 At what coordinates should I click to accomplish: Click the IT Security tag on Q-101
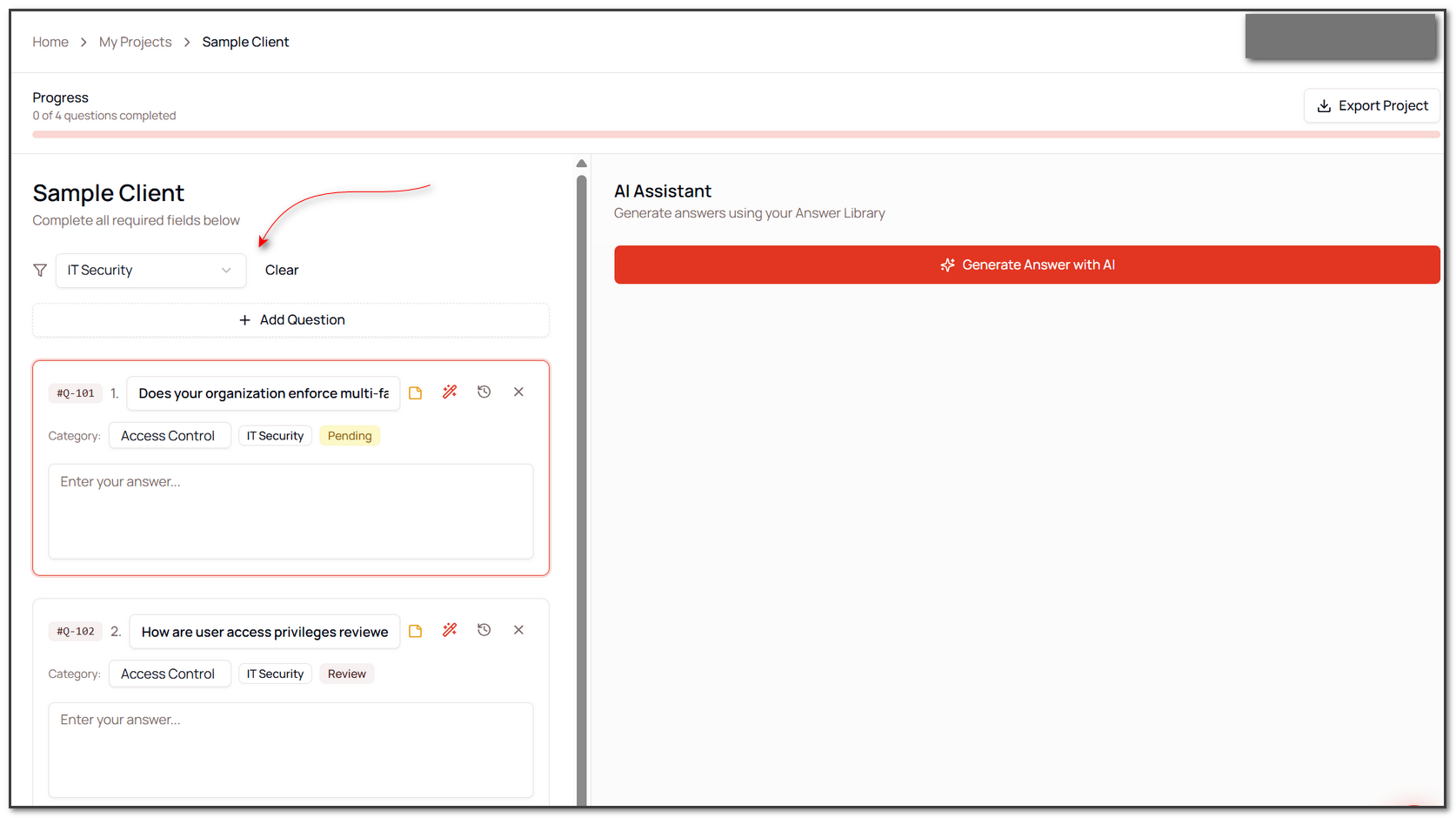(275, 436)
